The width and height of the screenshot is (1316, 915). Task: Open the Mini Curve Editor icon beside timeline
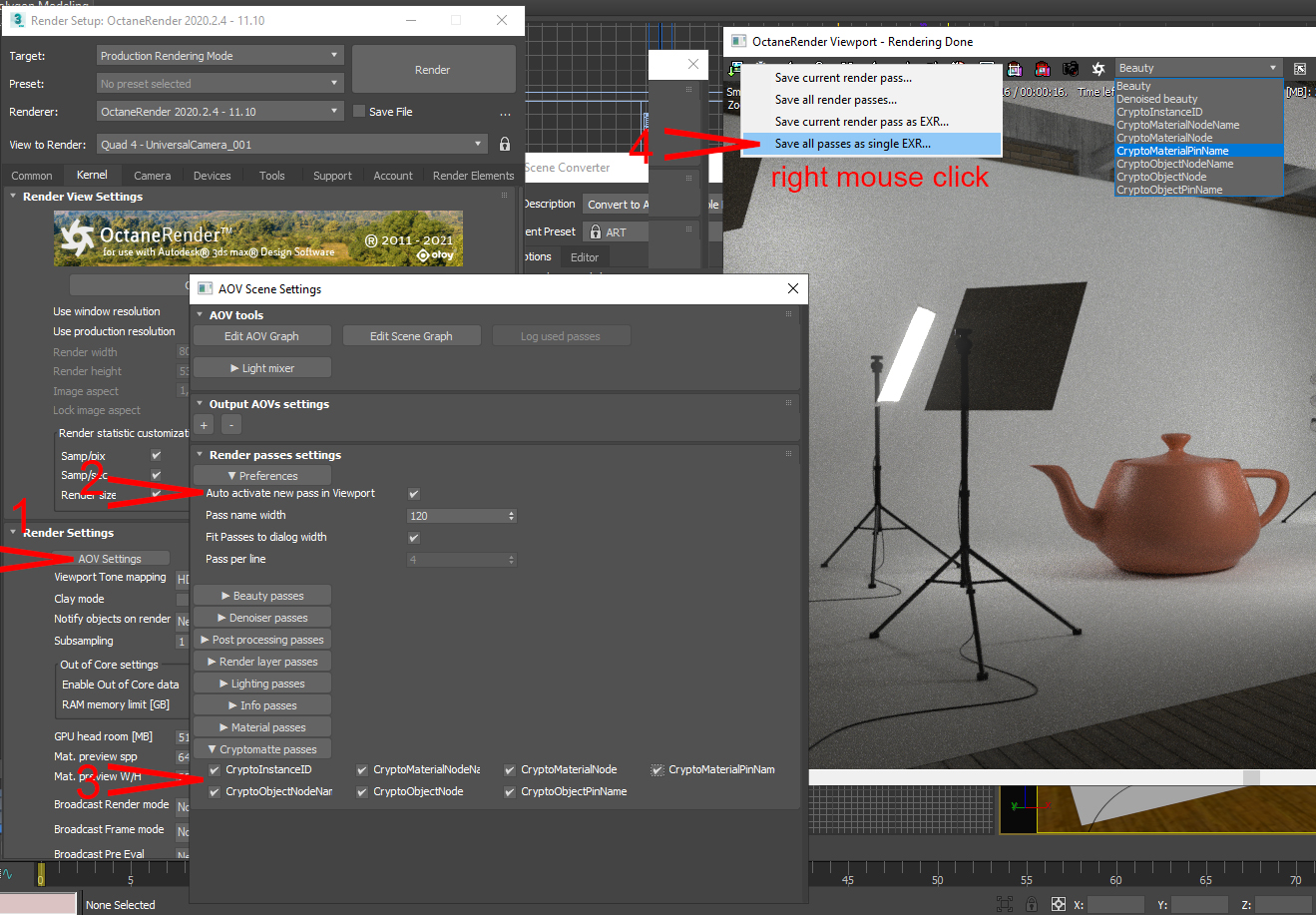[7, 874]
